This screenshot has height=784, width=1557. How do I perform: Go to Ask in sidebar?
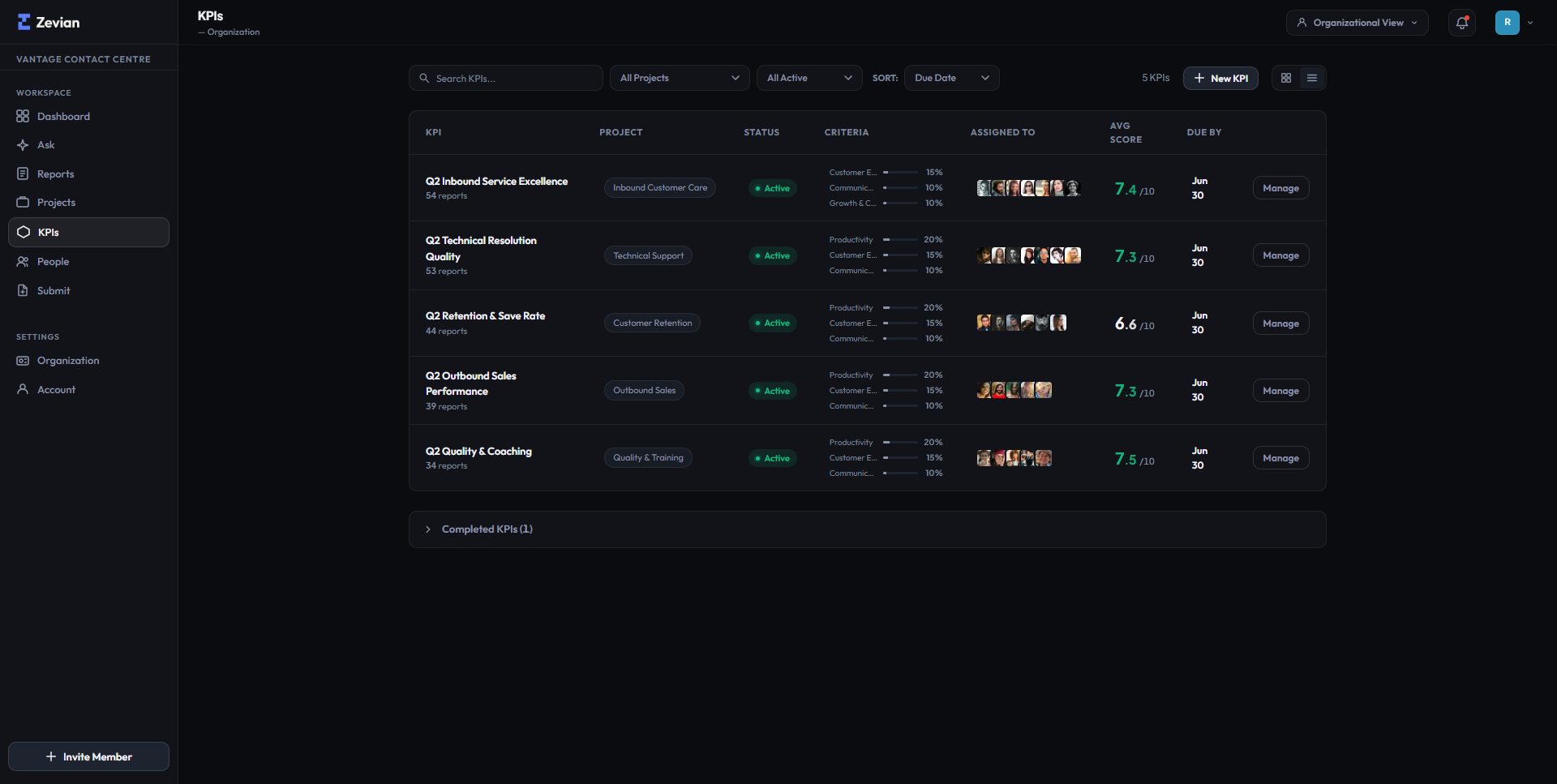pos(88,145)
